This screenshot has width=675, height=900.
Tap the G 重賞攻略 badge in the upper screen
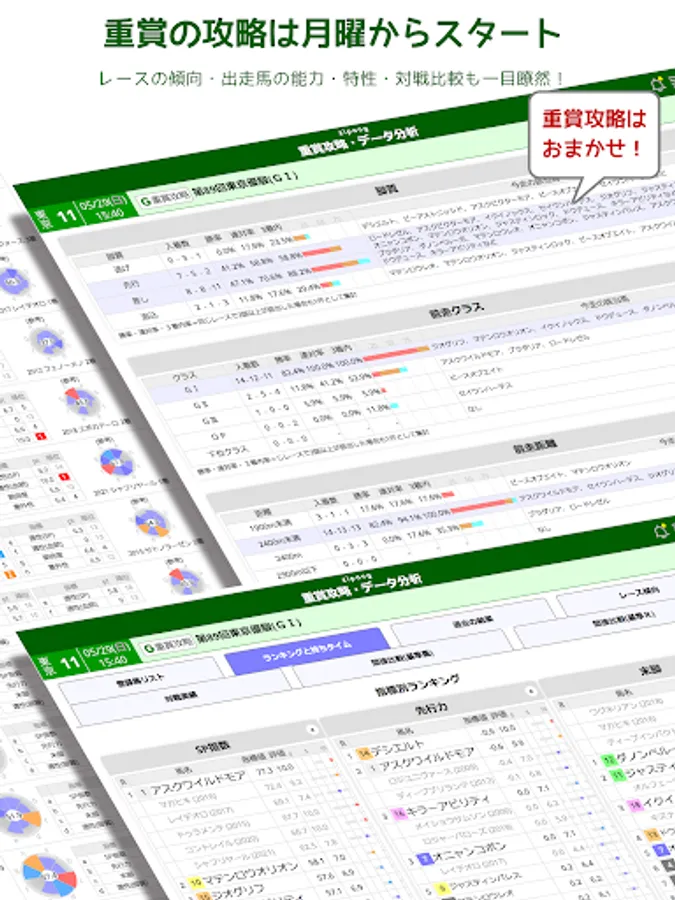164,199
